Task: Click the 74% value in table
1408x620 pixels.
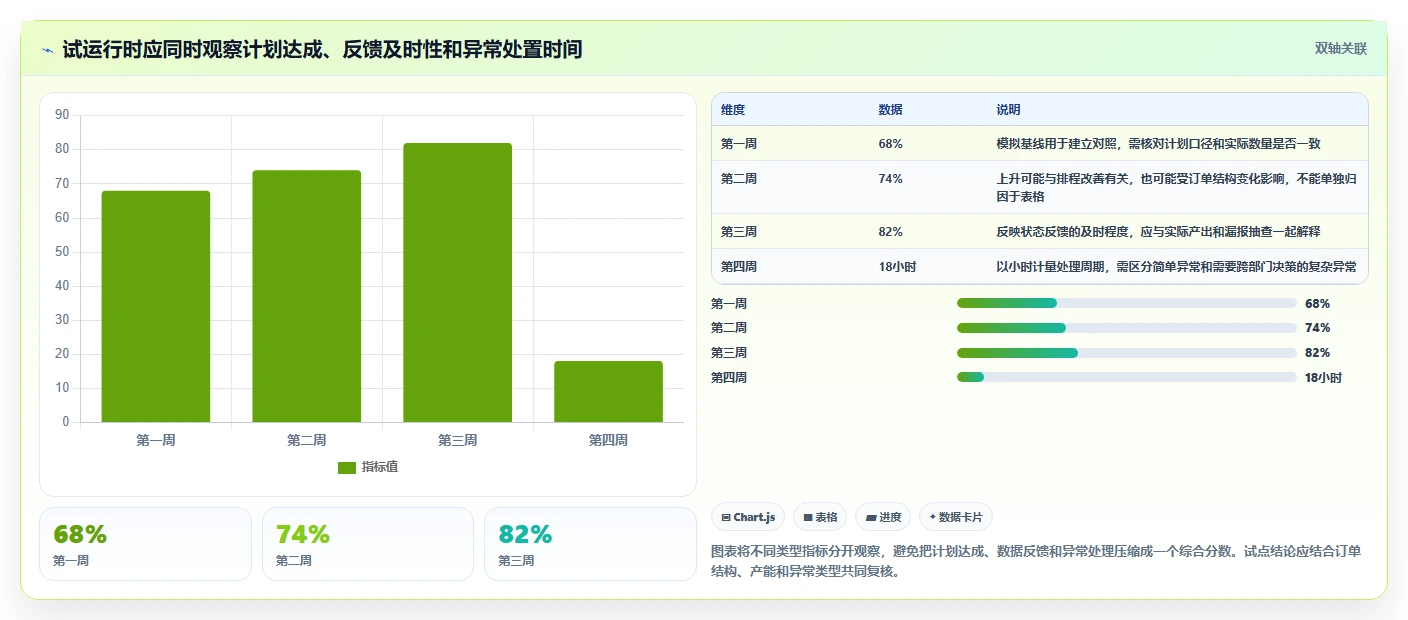Action: (891, 179)
